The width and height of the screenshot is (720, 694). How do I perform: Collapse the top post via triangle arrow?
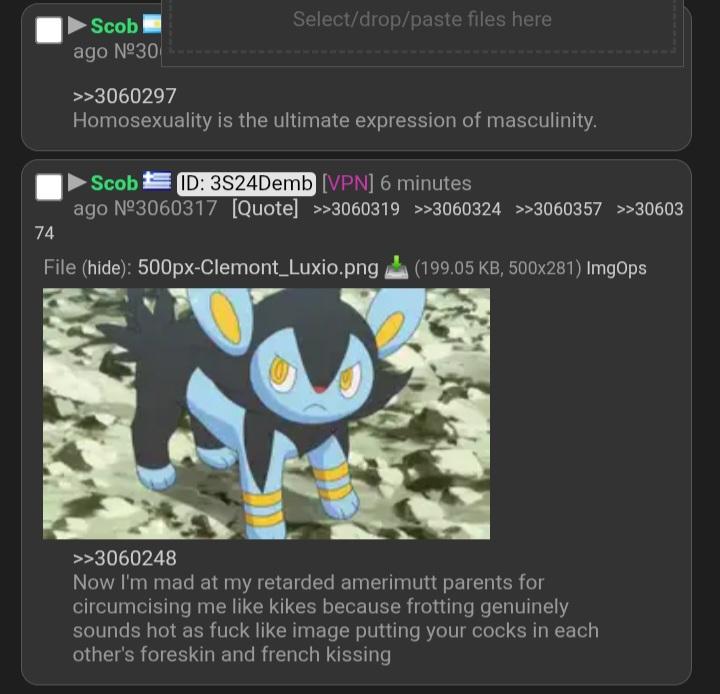[x=77, y=25]
